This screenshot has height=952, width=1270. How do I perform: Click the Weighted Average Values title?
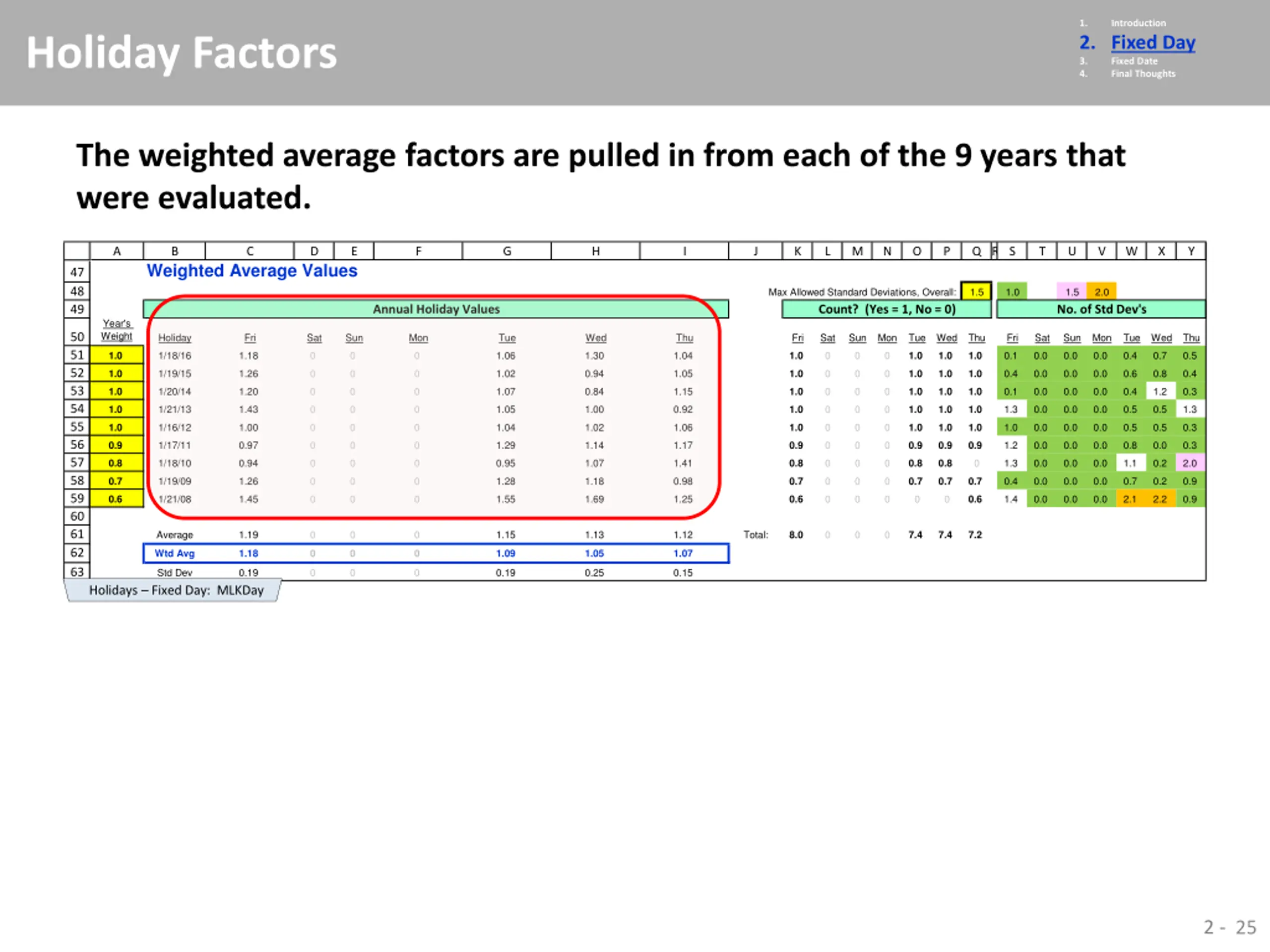(252, 270)
